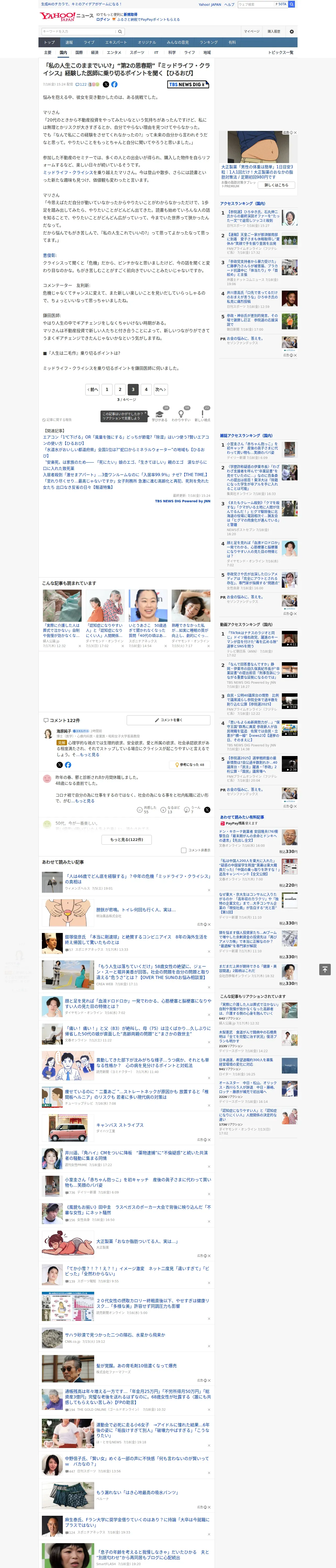Click コメントを書く button
Screen dimensions: 336x1568
[x=168, y=720]
